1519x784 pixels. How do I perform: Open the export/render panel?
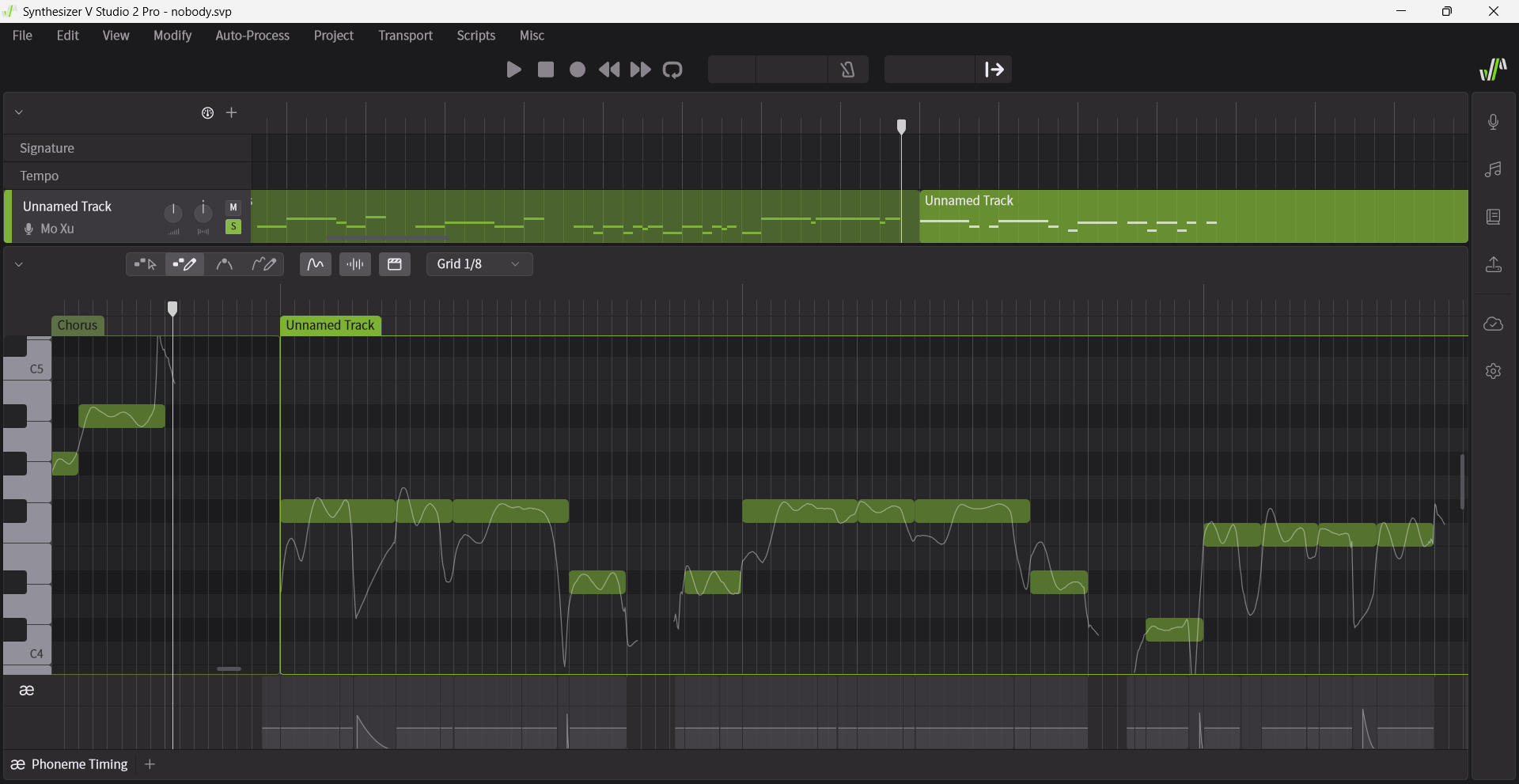(1493, 264)
